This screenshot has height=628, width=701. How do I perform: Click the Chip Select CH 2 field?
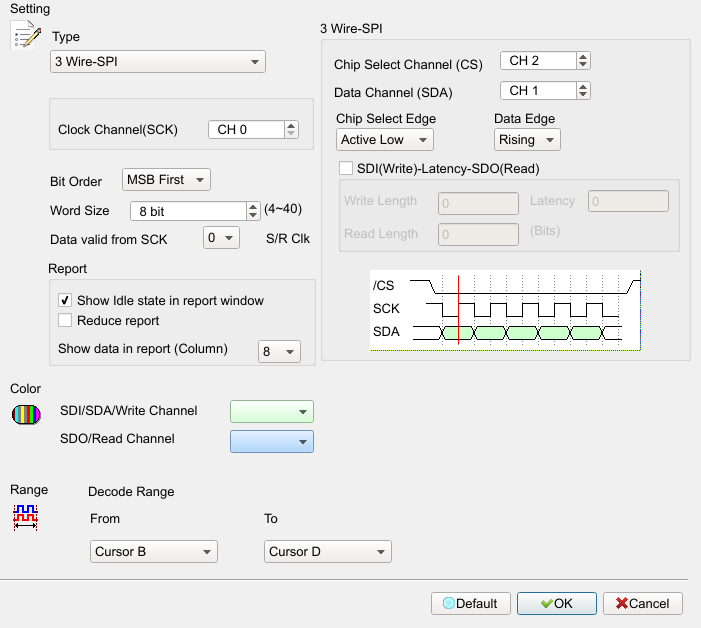pos(538,61)
